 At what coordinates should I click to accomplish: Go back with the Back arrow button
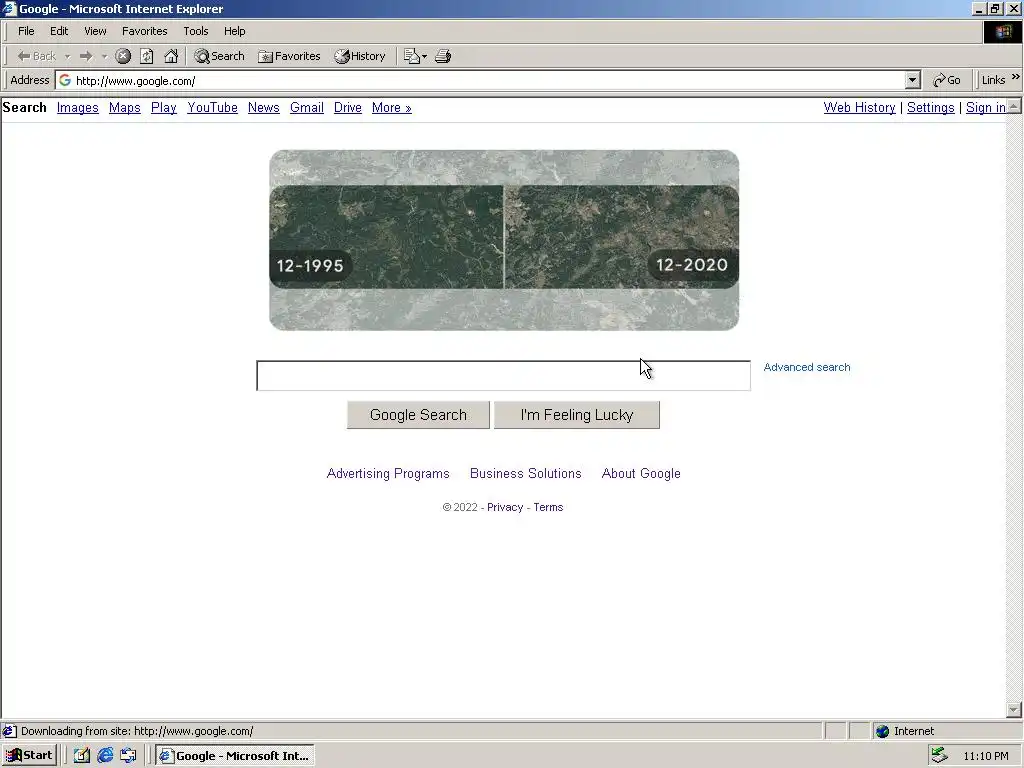(37, 56)
